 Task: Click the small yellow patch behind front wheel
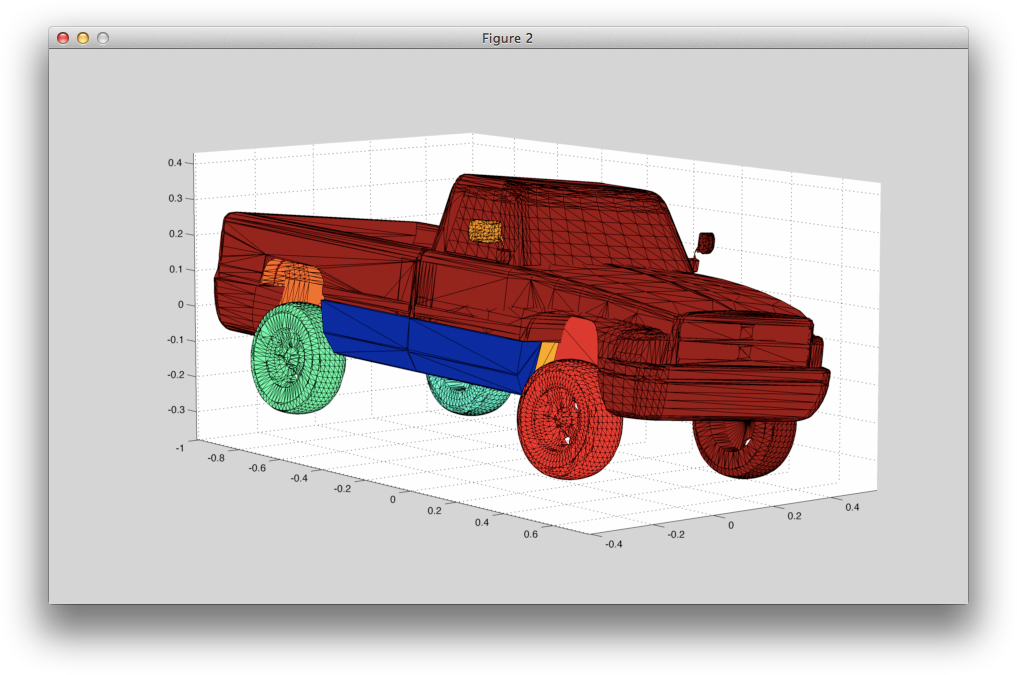547,355
